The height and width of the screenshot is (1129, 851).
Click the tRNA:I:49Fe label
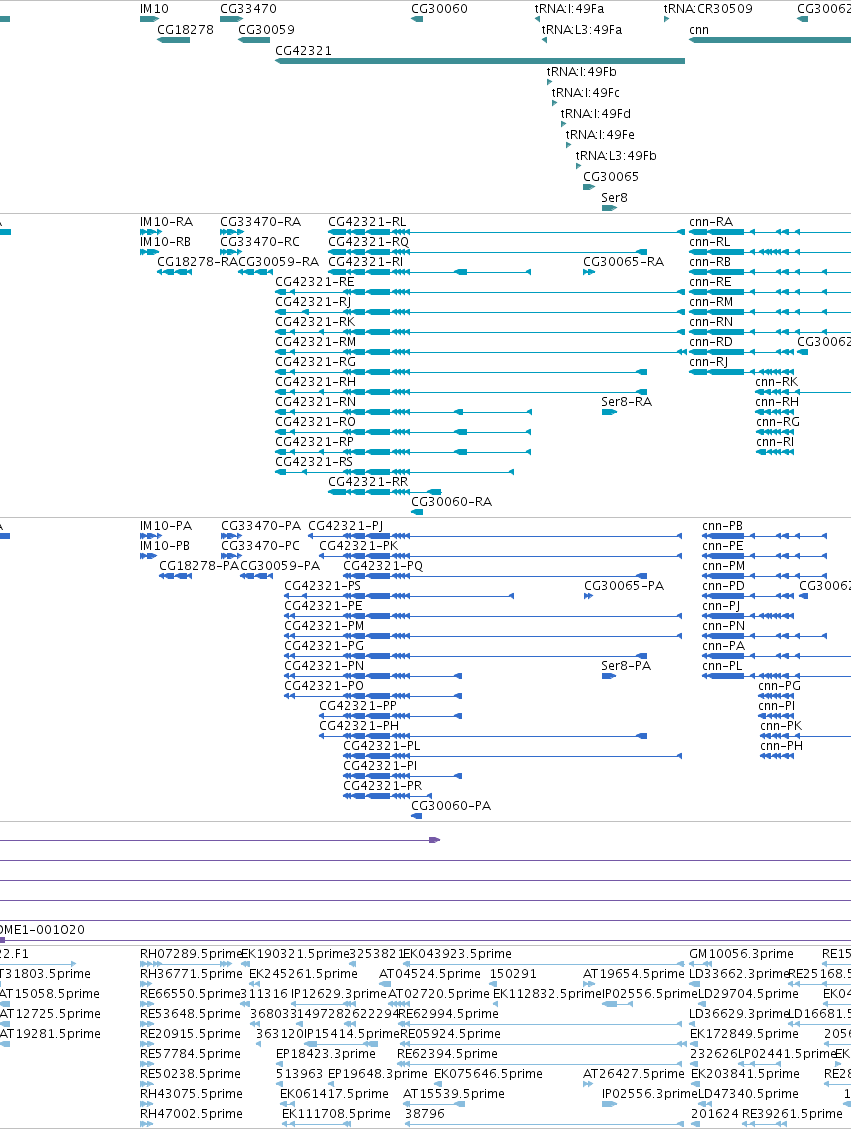click(600, 134)
